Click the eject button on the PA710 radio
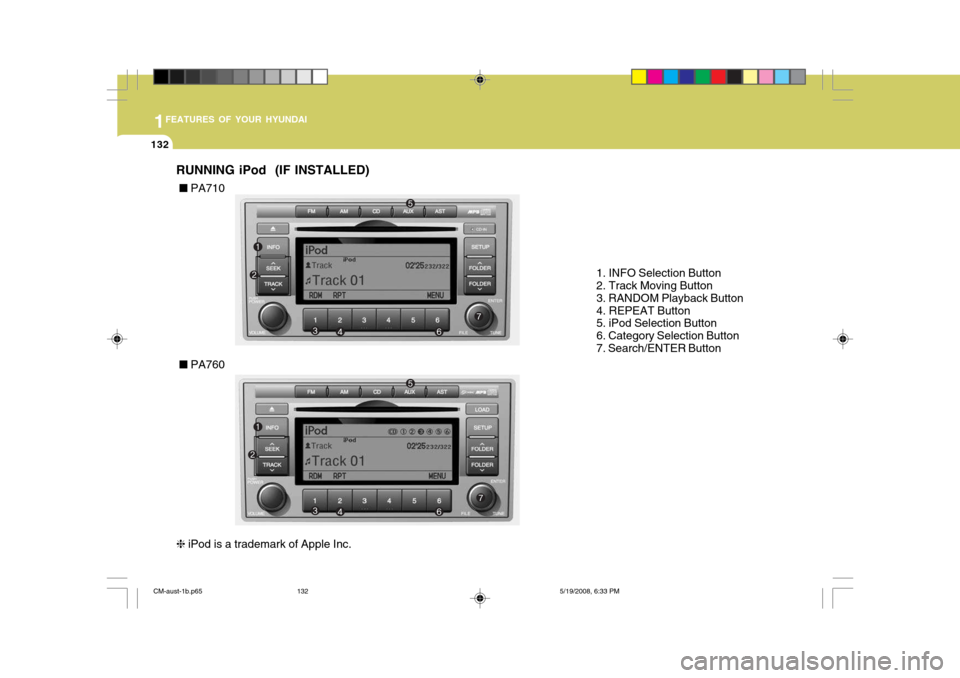The image size is (960, 678). click(273, 228)
